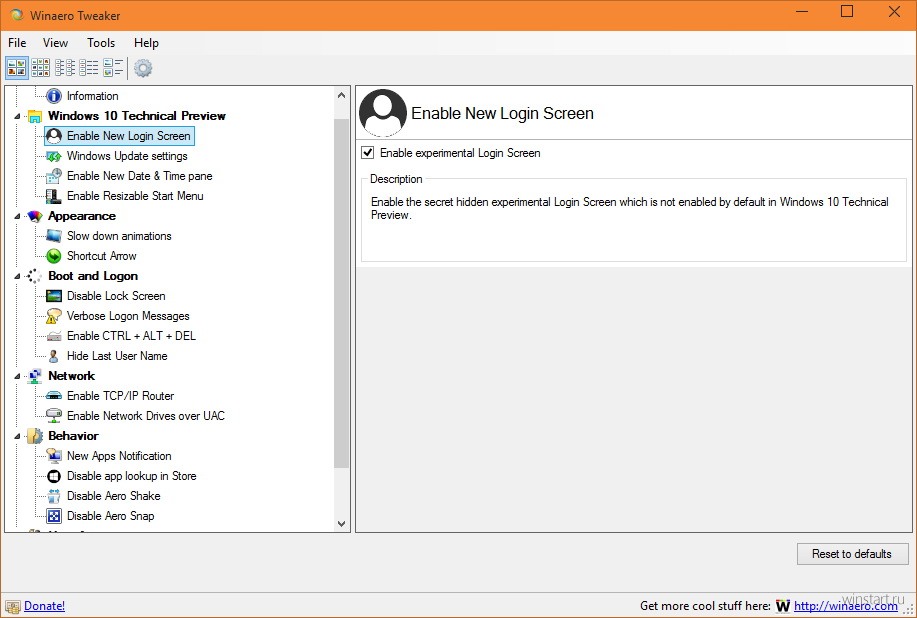Viewport: 917px width, 618px height.
Task: Select Disable Lock Screen item
Action: coord(116,296)
